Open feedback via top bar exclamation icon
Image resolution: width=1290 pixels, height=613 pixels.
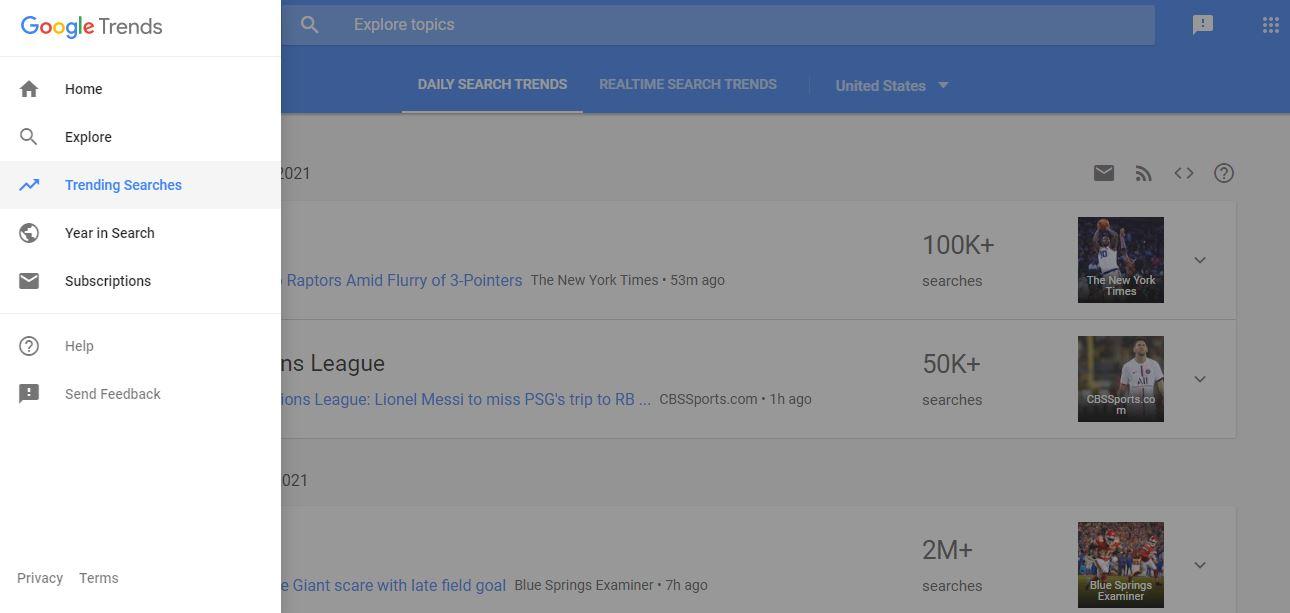[1203, 25]
